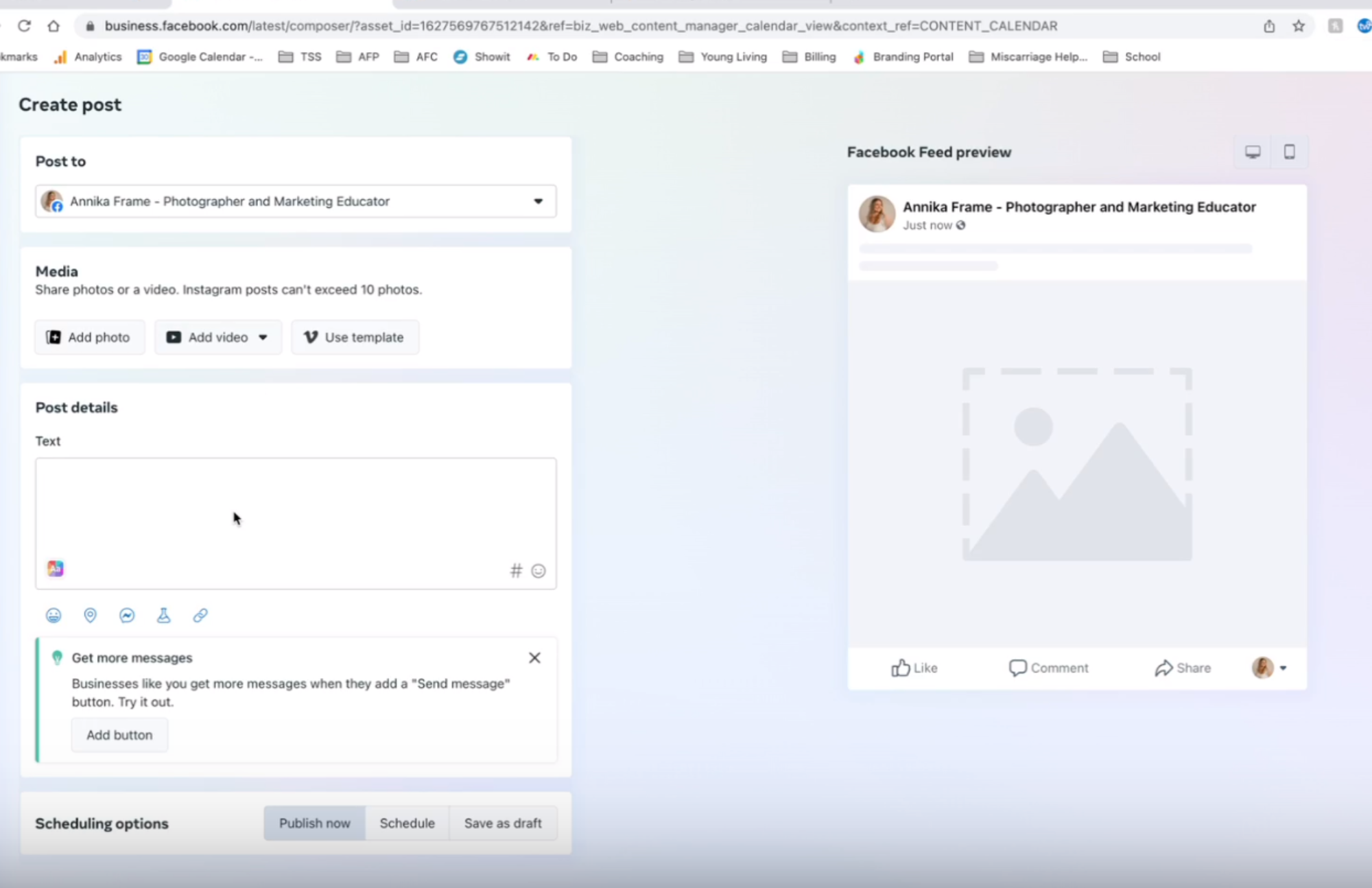Publish the post now

(314, 823)
